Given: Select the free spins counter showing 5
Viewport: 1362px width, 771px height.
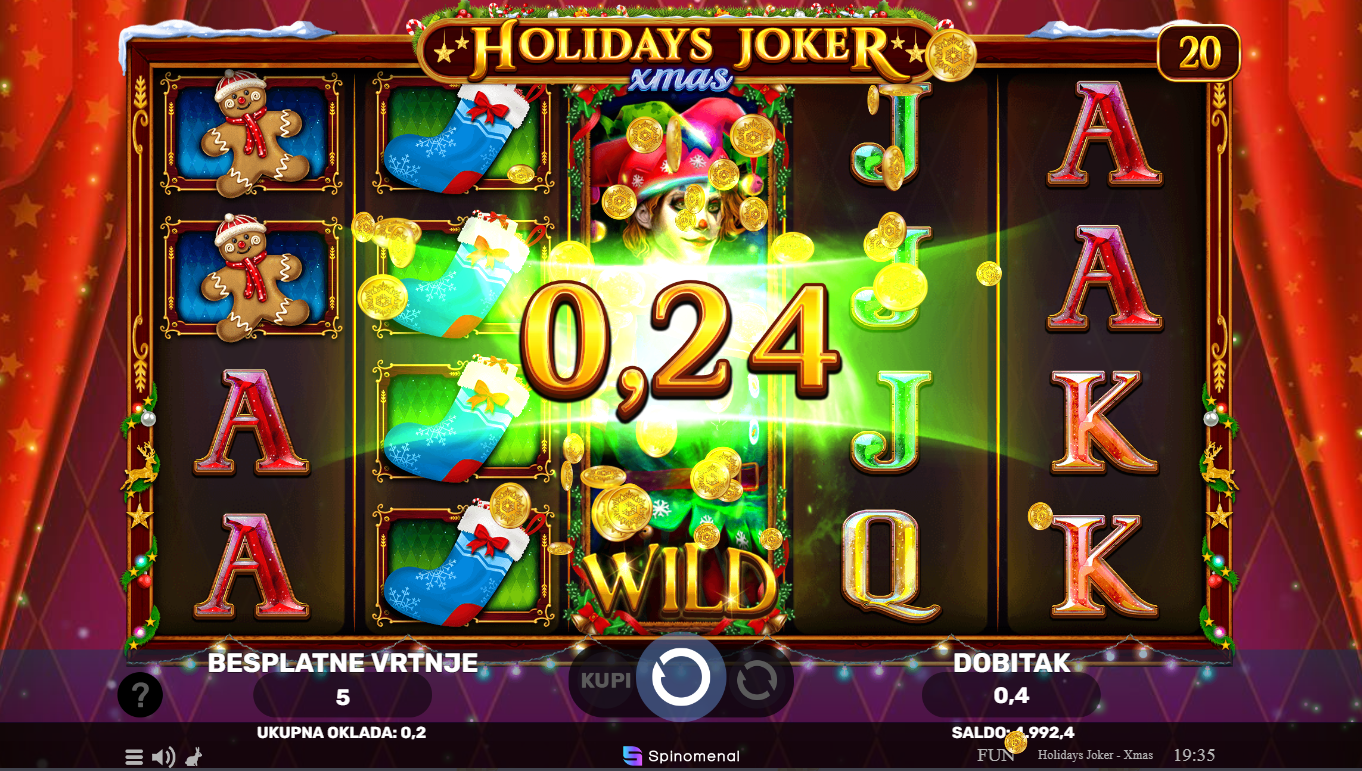Looking at the screenshot, I should click(x=343, y=696).
